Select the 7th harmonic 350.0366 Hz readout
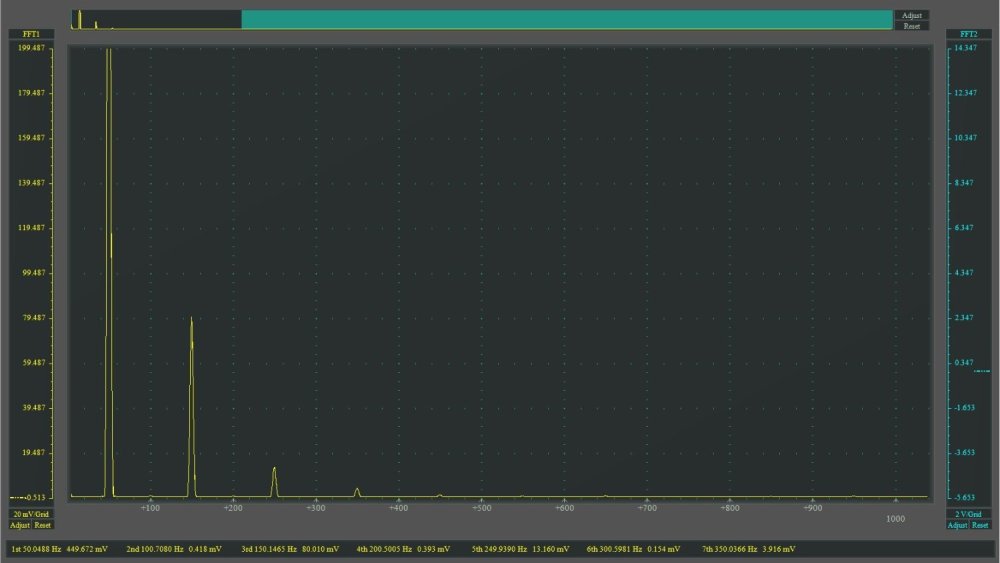 pos(749,549)
